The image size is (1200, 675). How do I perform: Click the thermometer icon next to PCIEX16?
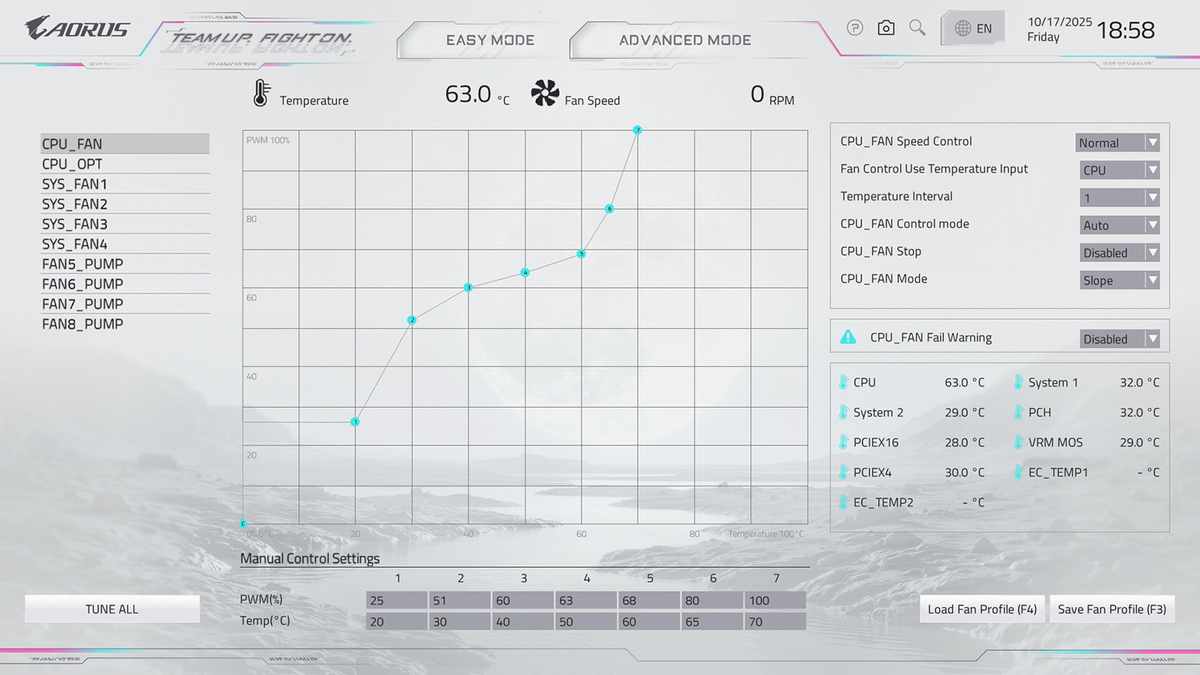(x=843, y=442)
